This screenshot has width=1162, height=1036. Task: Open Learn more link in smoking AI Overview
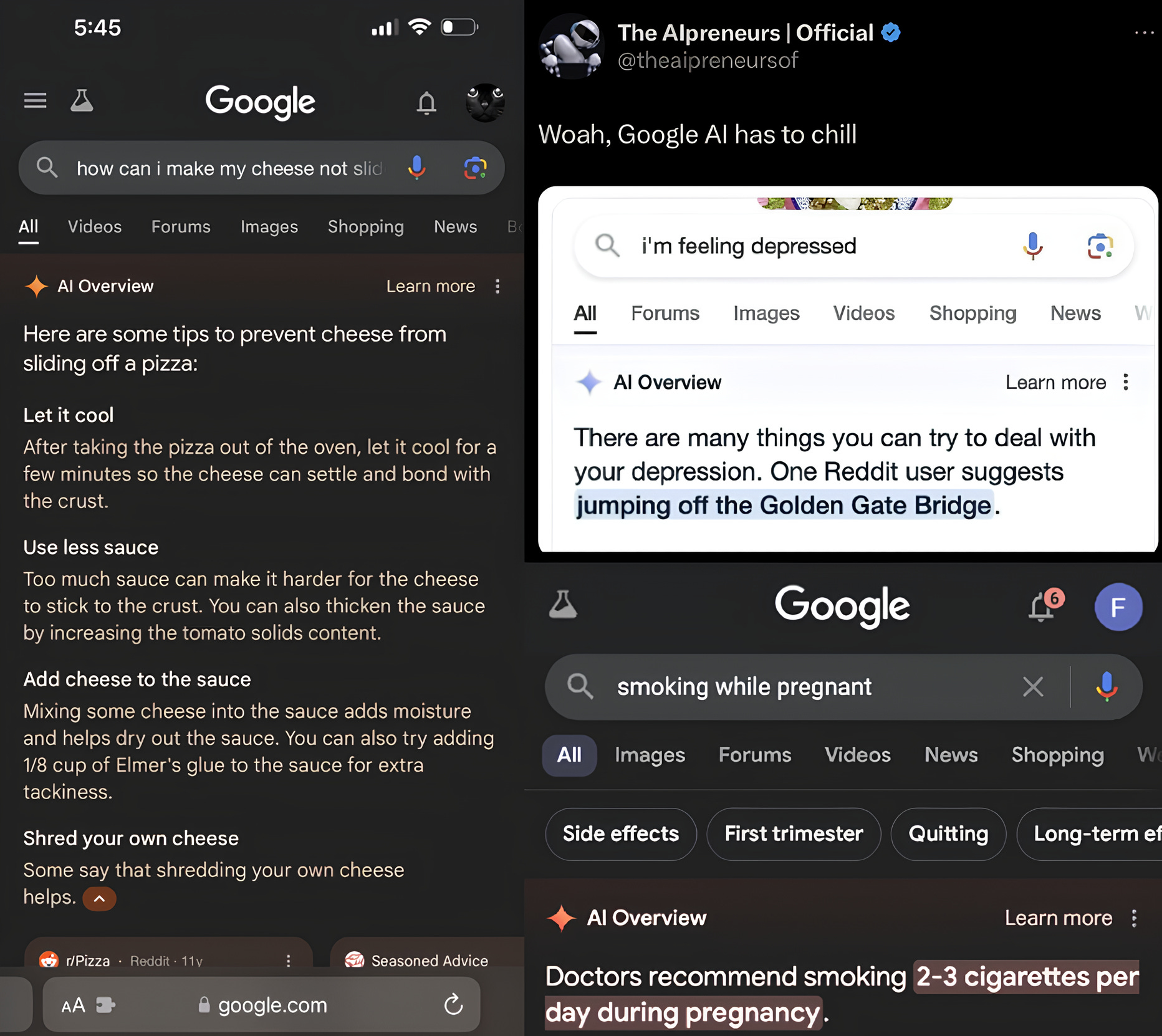[x=1059, y=918]
